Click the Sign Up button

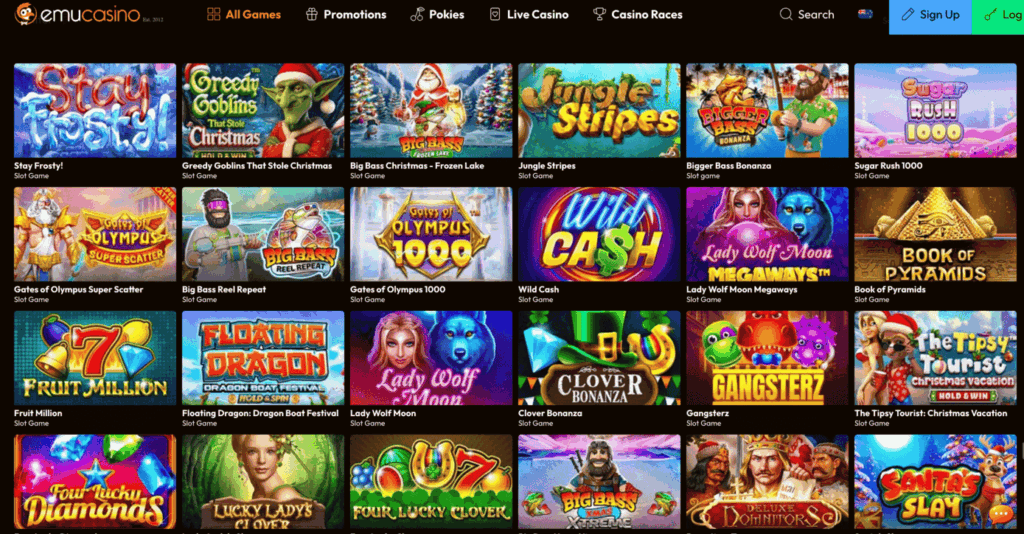(931, 16)
